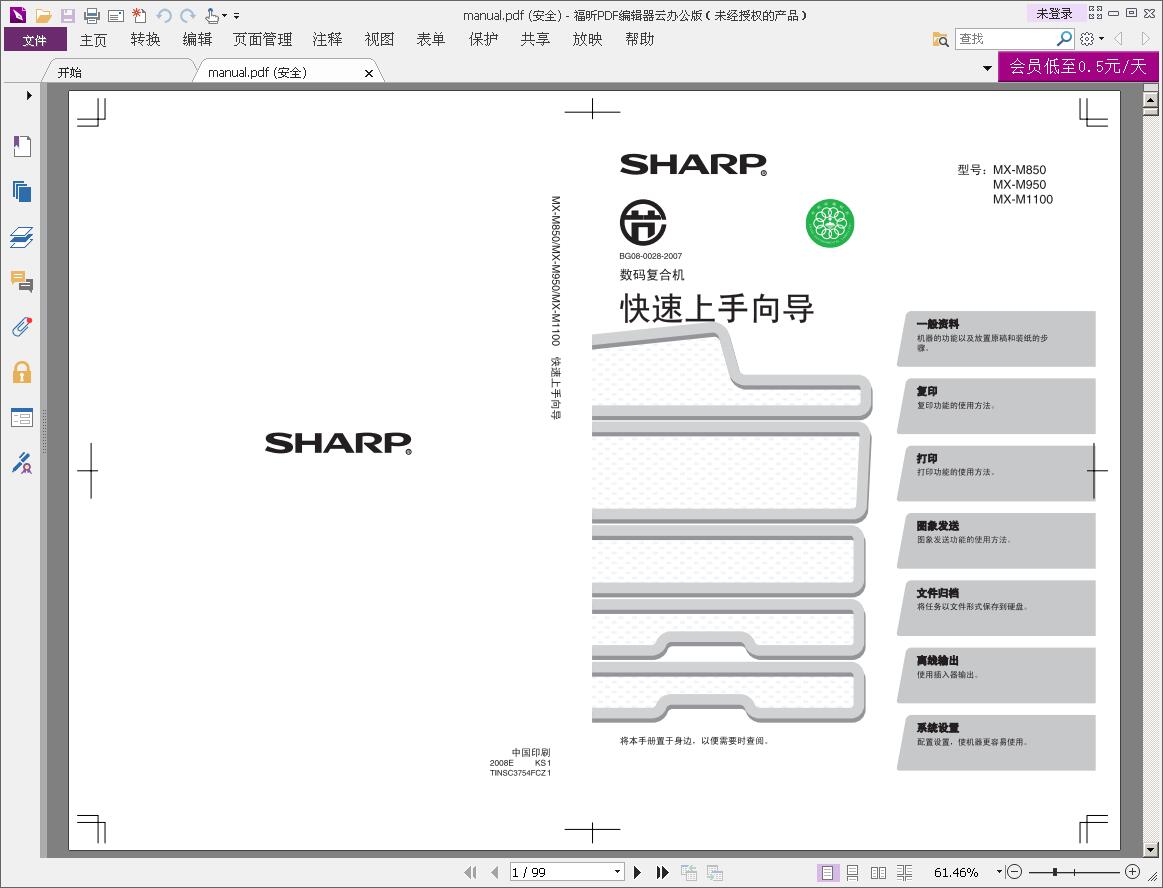Click the Foxit app logo icon

pos(18,15)
